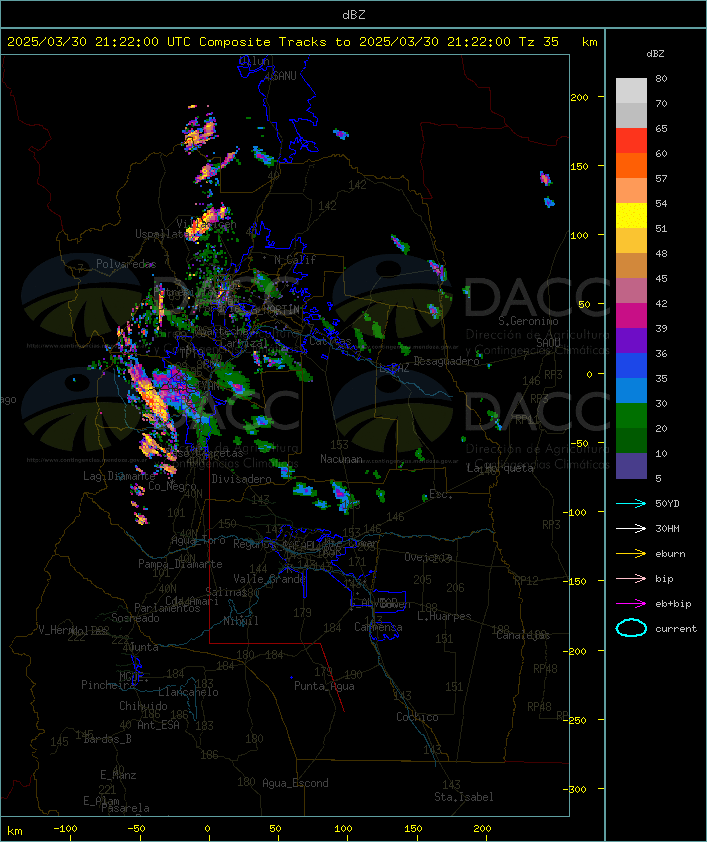Click the N_Calif map label

point(295,260)
